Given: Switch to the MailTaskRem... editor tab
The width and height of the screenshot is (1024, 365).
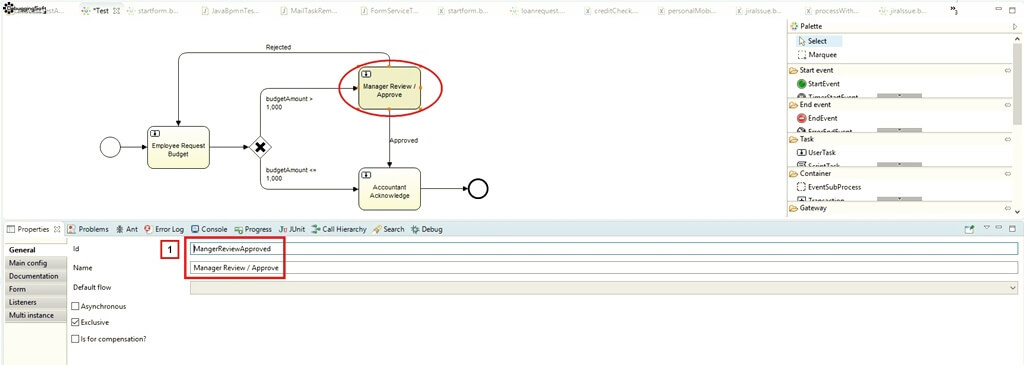Looking at the screenshot, I should click(309, 11).
